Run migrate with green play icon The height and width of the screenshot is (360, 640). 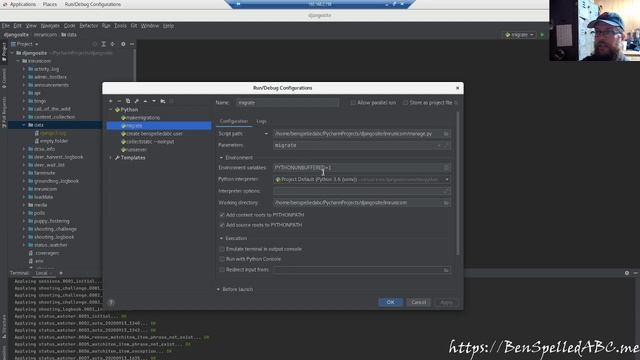tap(542, 35)
